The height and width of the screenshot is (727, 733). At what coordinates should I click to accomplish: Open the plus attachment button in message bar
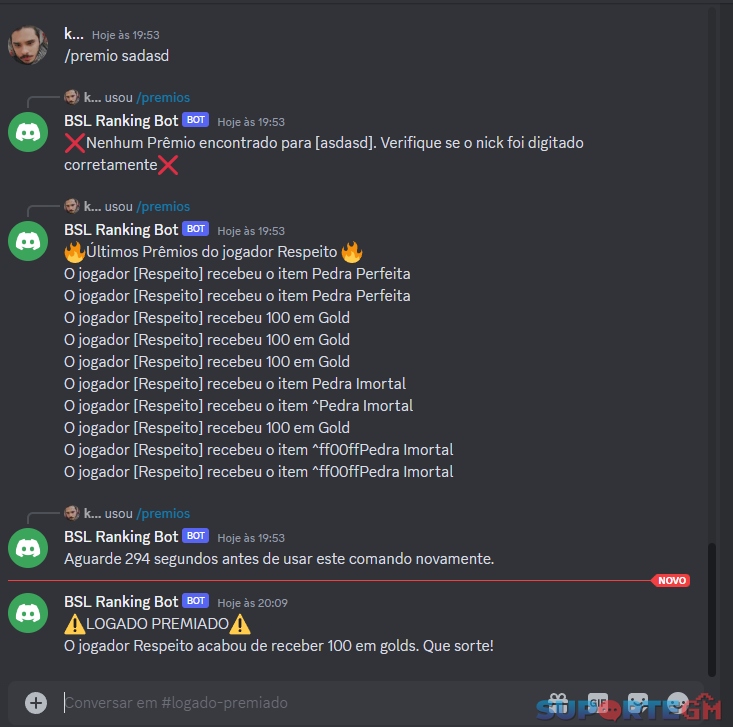(x=36, y=702)
